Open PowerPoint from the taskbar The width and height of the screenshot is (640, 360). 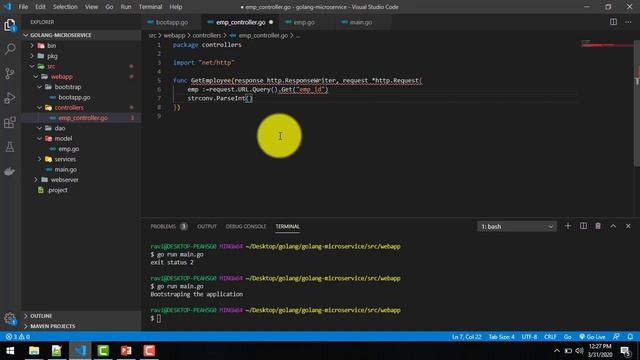coord(126,351)
